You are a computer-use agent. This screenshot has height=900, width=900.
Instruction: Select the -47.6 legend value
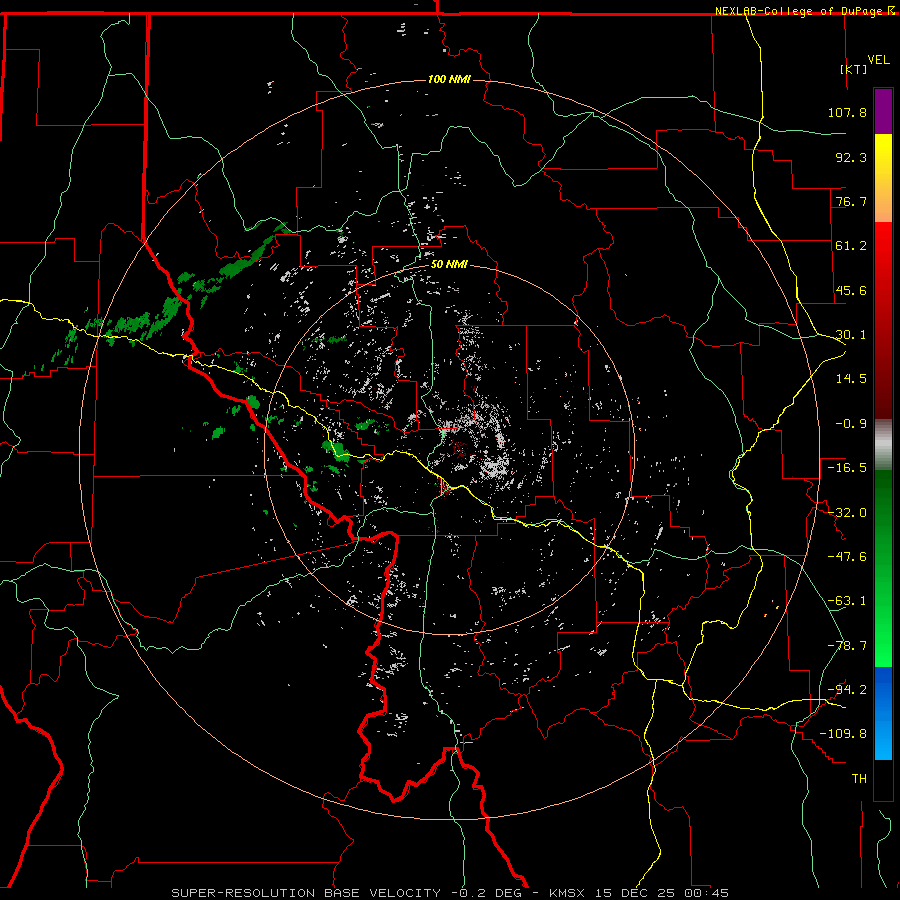click(847, 557)
